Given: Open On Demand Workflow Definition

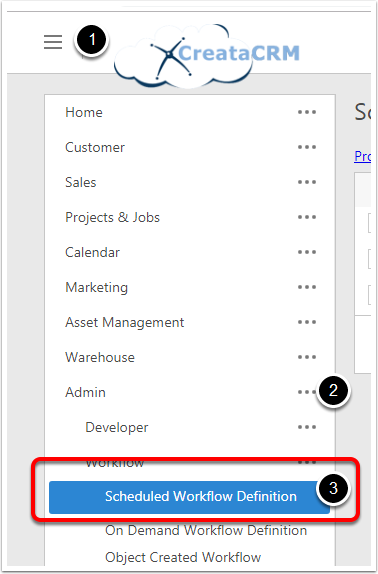Looking at the screenshot, I should pos(206,530).
